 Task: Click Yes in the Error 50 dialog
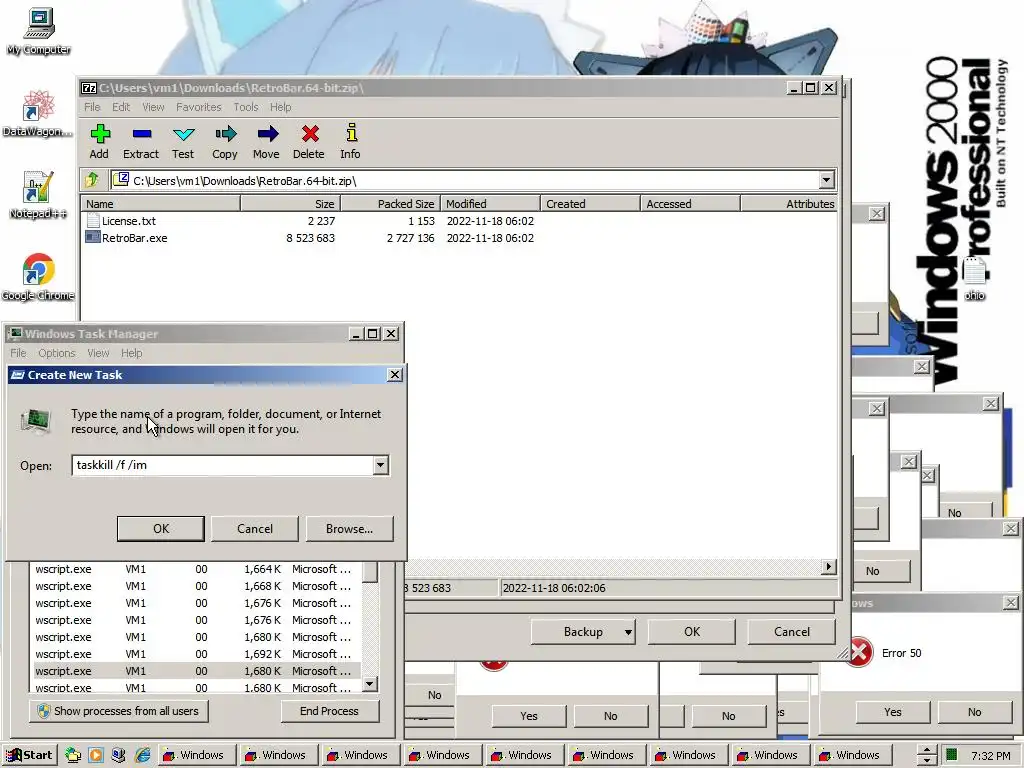point(893,712)
